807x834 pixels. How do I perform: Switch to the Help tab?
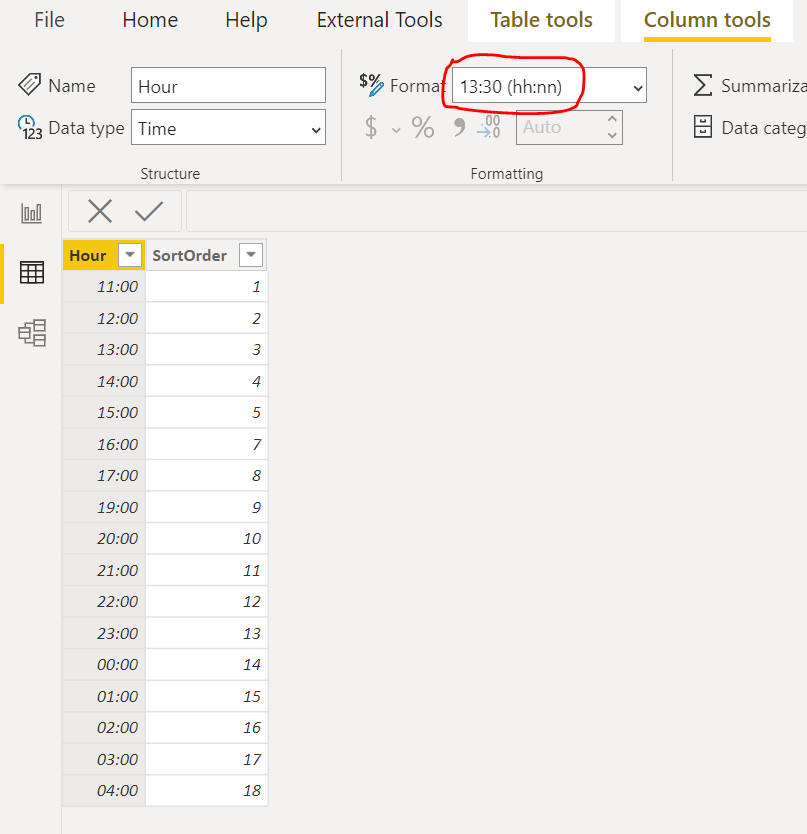tap(246, 20)
